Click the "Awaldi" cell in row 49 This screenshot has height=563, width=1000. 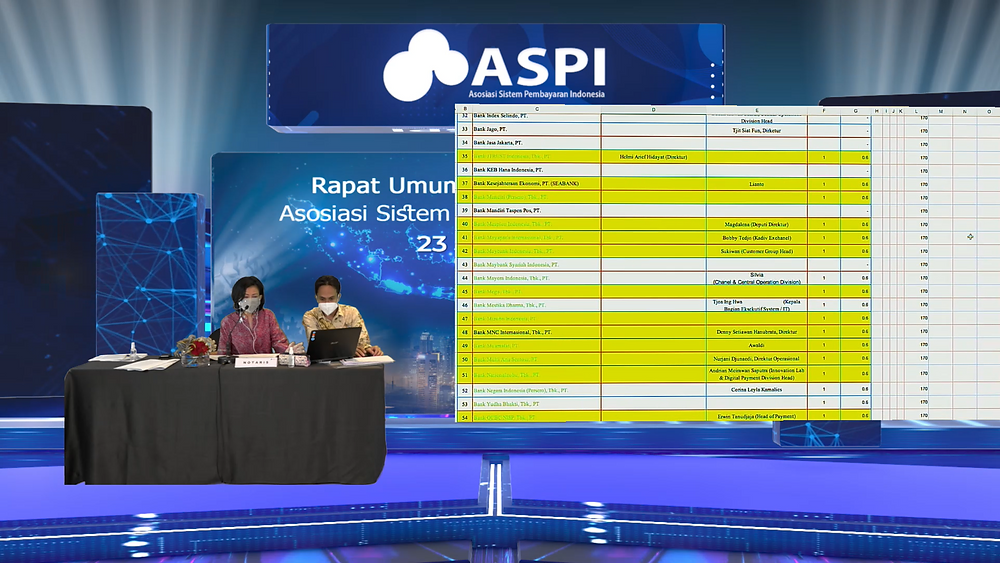tap(756, 346)
